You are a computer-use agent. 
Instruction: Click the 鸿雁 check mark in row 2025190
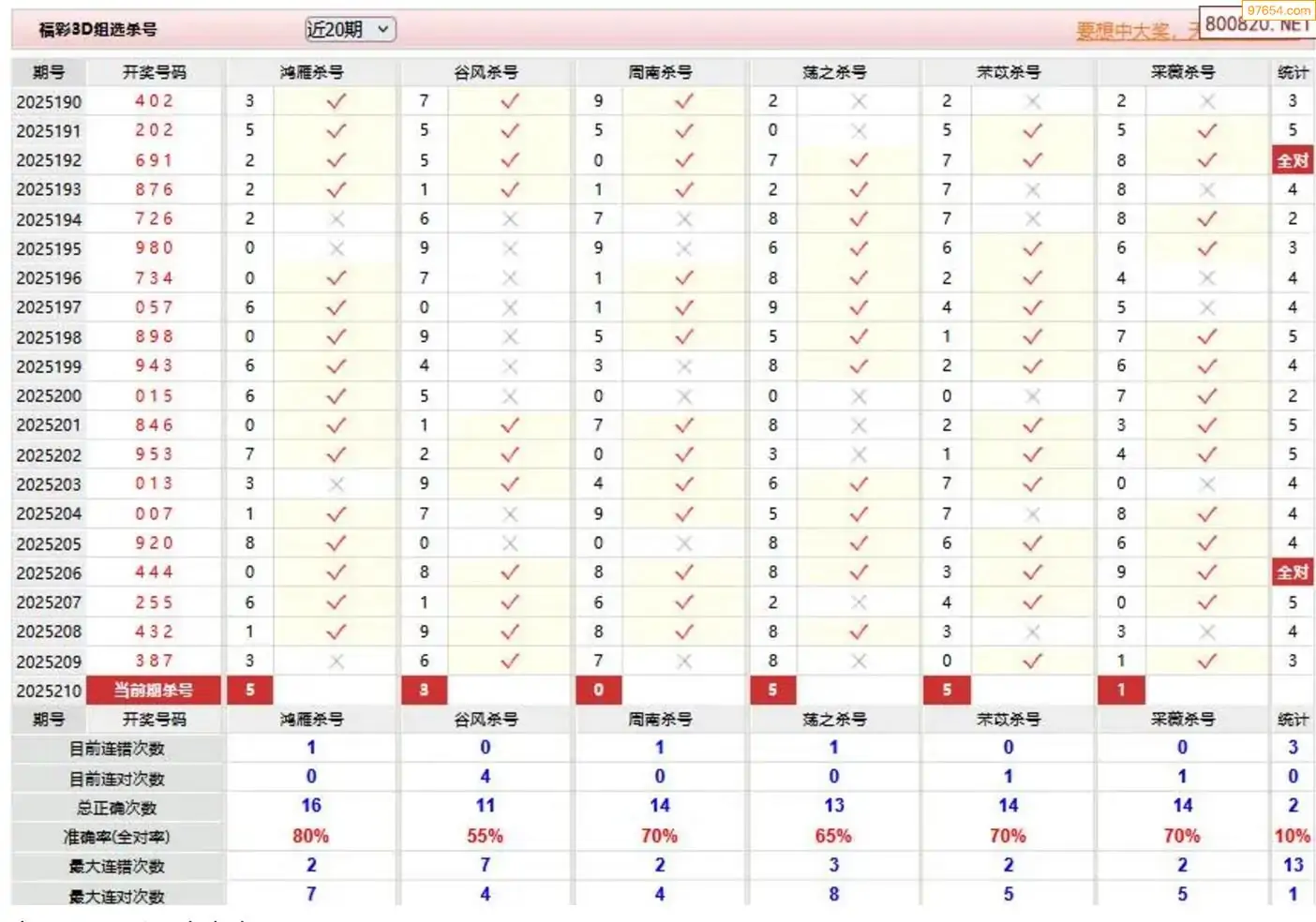click(x=336, y=101)
